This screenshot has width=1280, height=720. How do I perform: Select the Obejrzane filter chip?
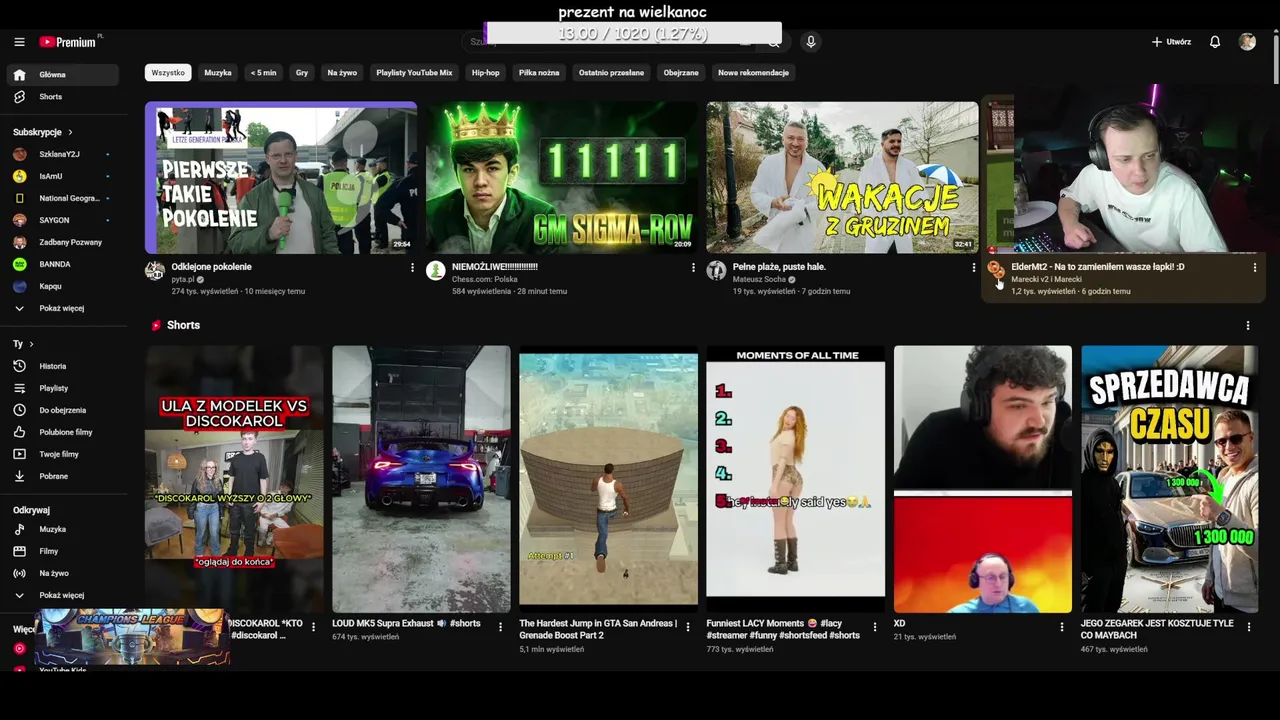click(x=681, y=73)
